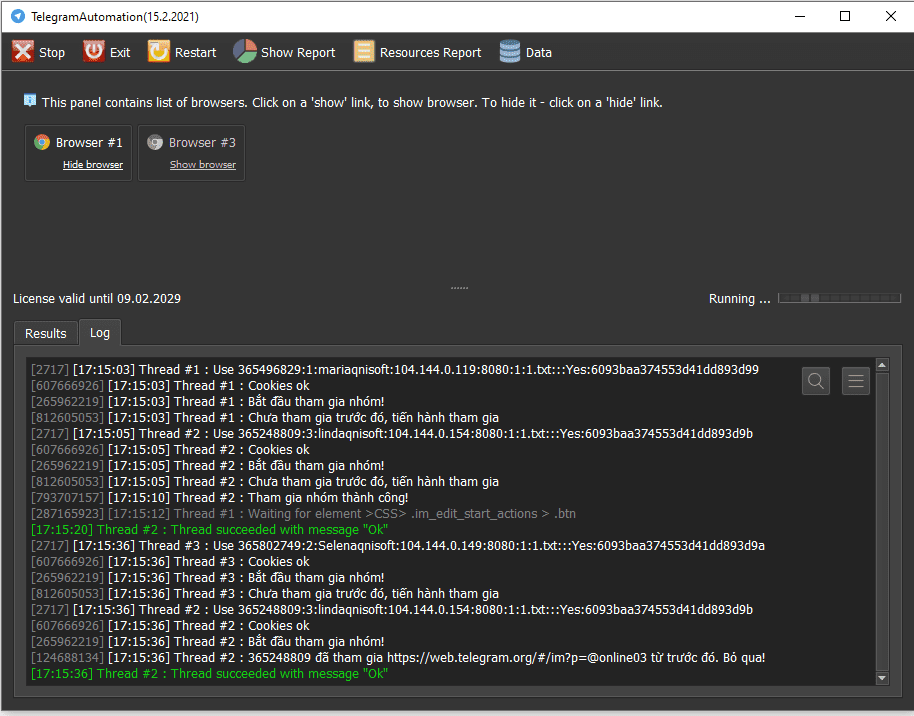Click log line with web.telegram.org @online03 URL
The height and width of the screenshot is (716, 914).
coord(398,658)
